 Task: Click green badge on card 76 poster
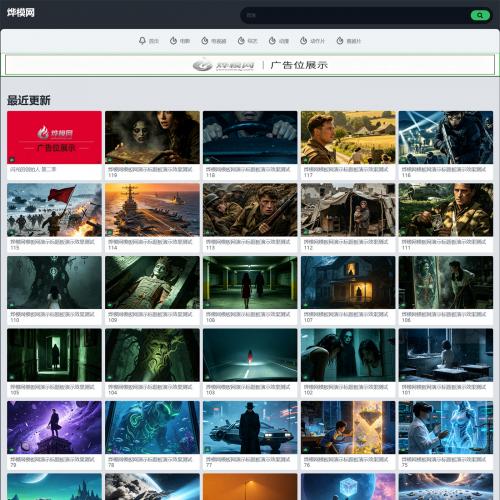[306, 449]
